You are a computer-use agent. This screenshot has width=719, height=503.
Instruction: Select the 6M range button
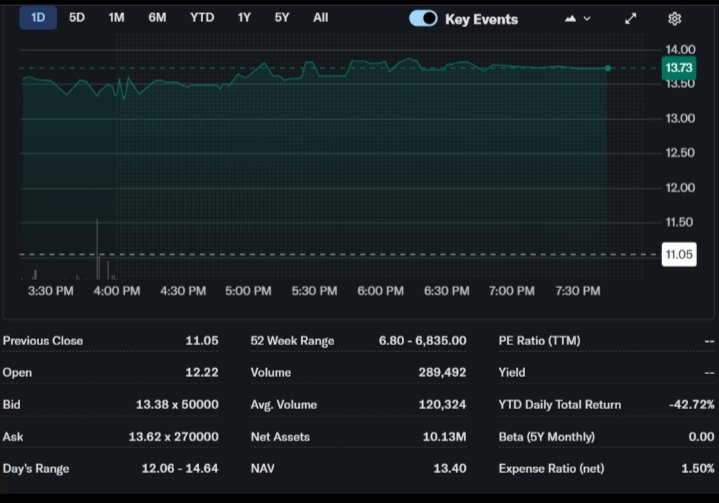pyautogui.click(x=157, y=17)
